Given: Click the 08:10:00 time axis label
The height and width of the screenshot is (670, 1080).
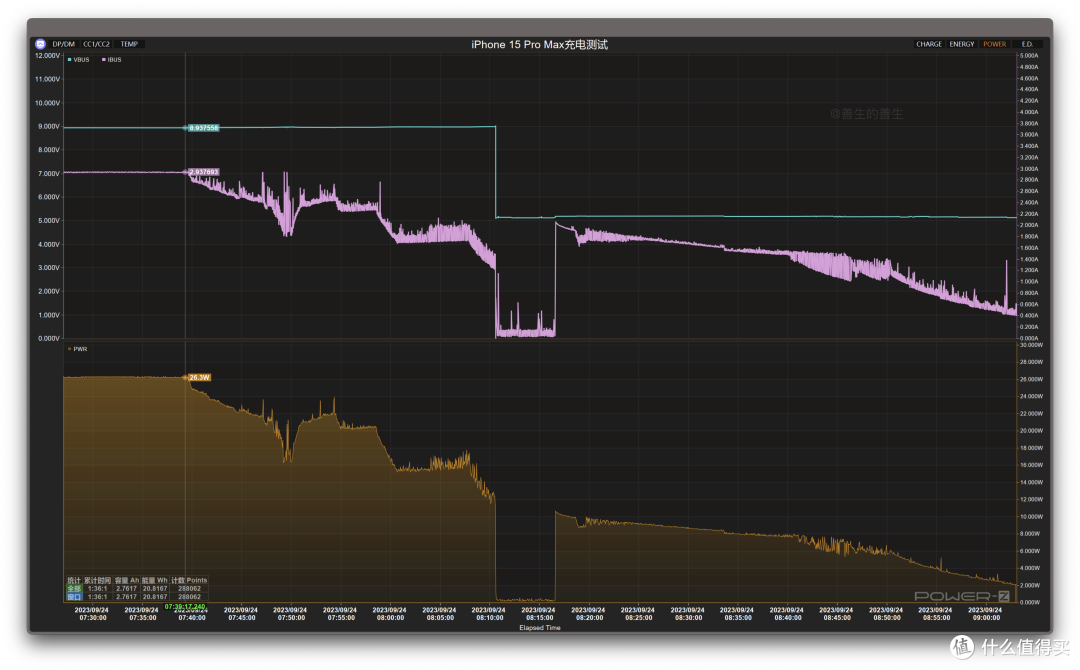Looking at the screenshot, I should tap(489, 618).
